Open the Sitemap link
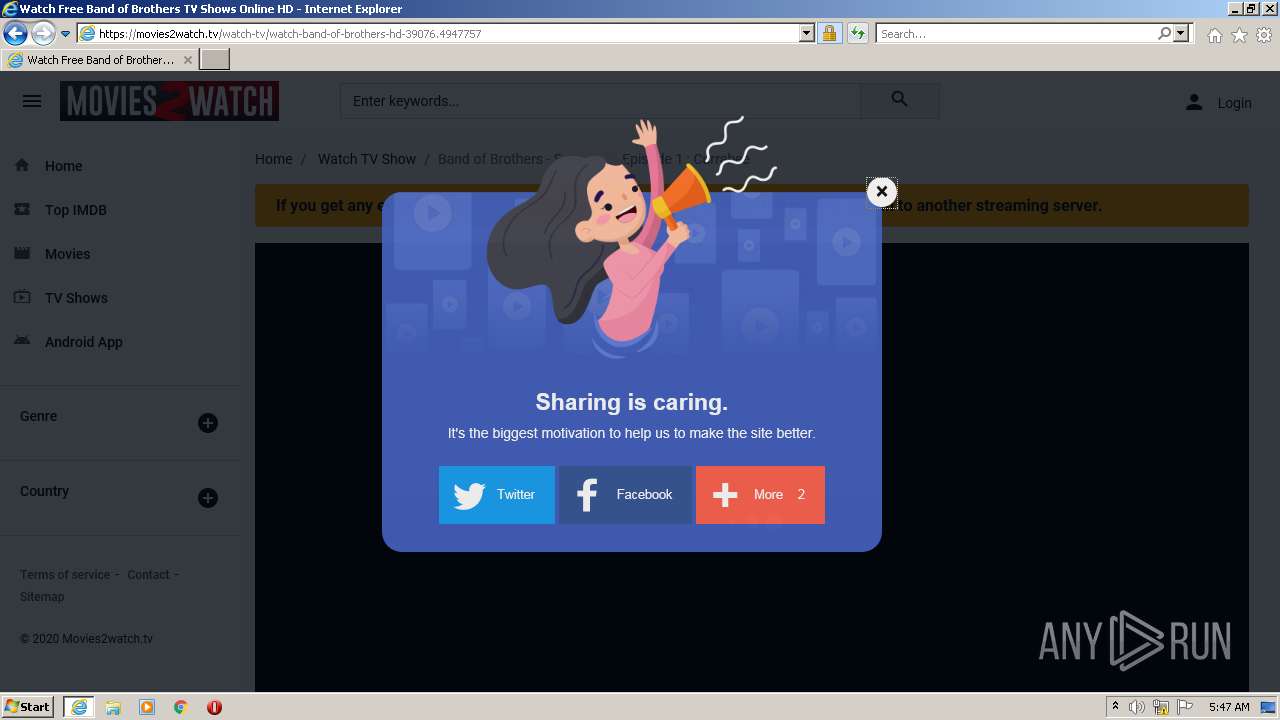 pos(42,597)
